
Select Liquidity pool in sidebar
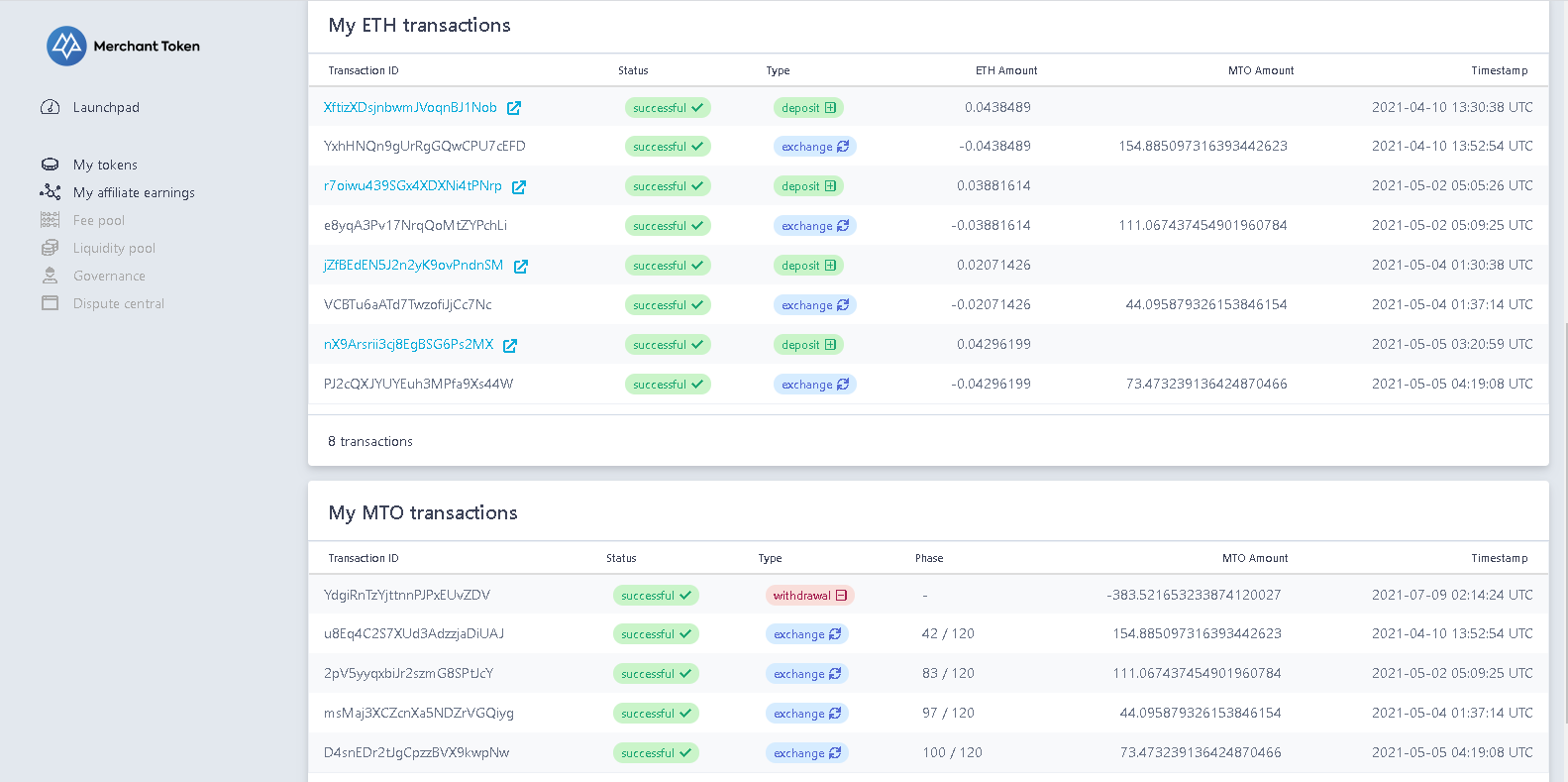(114, 248)
